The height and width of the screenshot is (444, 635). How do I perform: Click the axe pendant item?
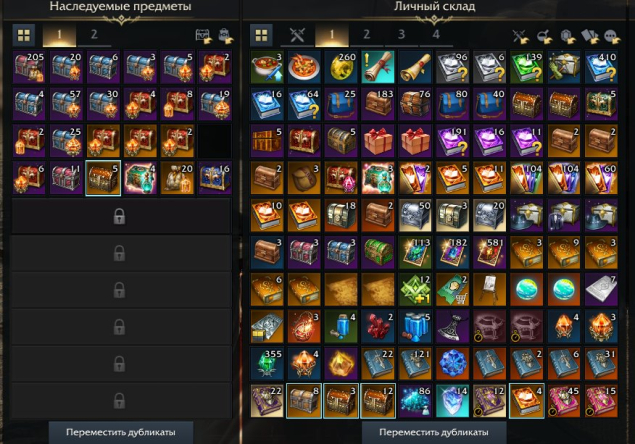tap(452, 327)
